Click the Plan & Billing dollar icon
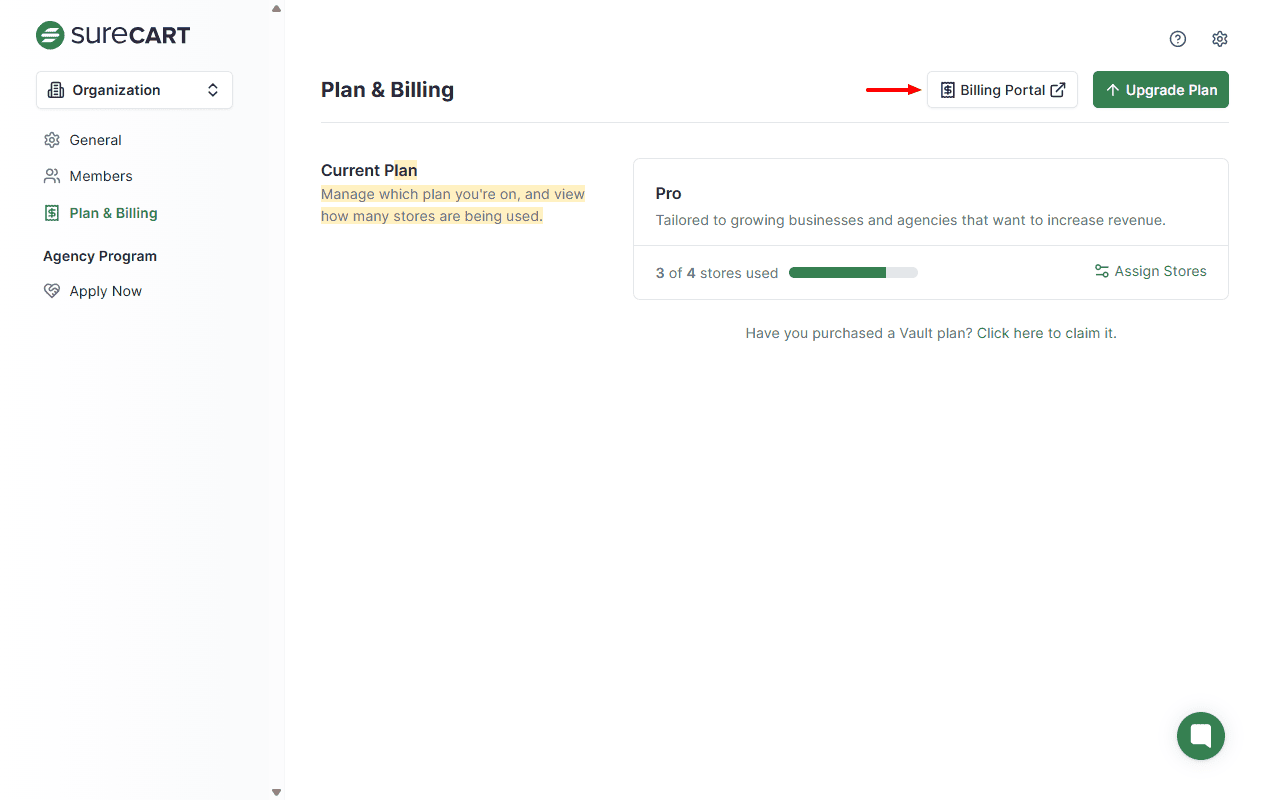The image size is (1280, 800). [52, 213]
